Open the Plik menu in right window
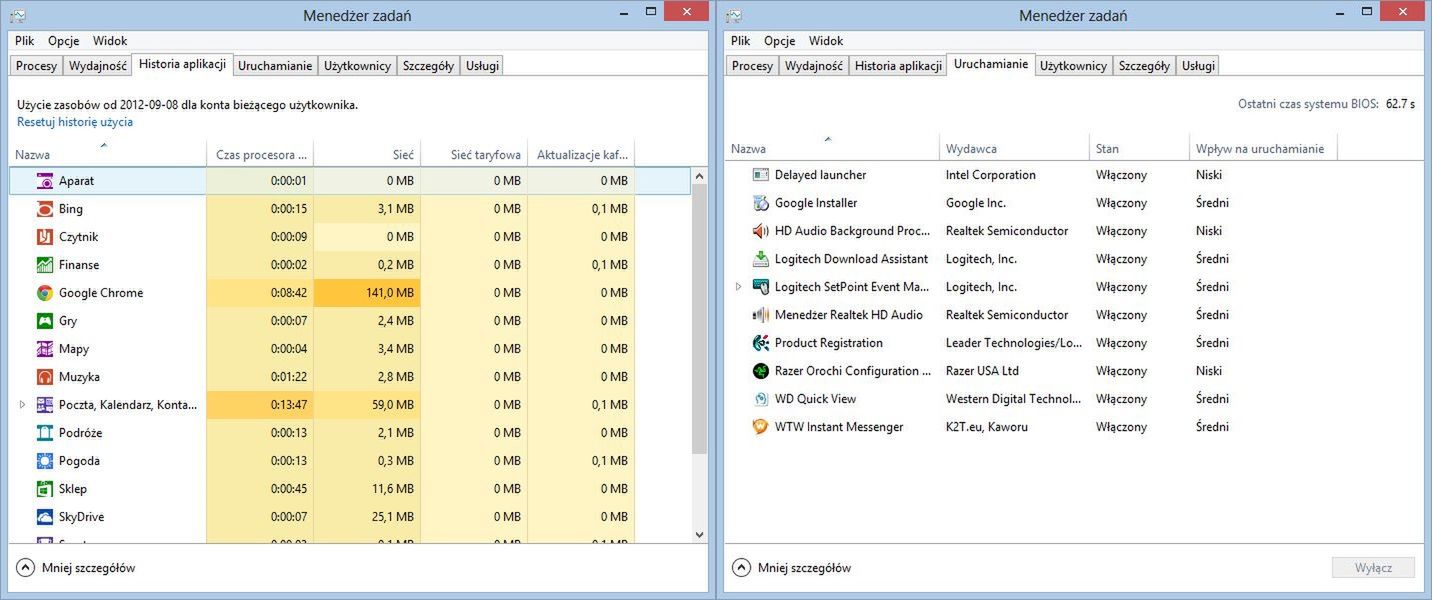1432x600 pixels. click(x=741, y=41)
